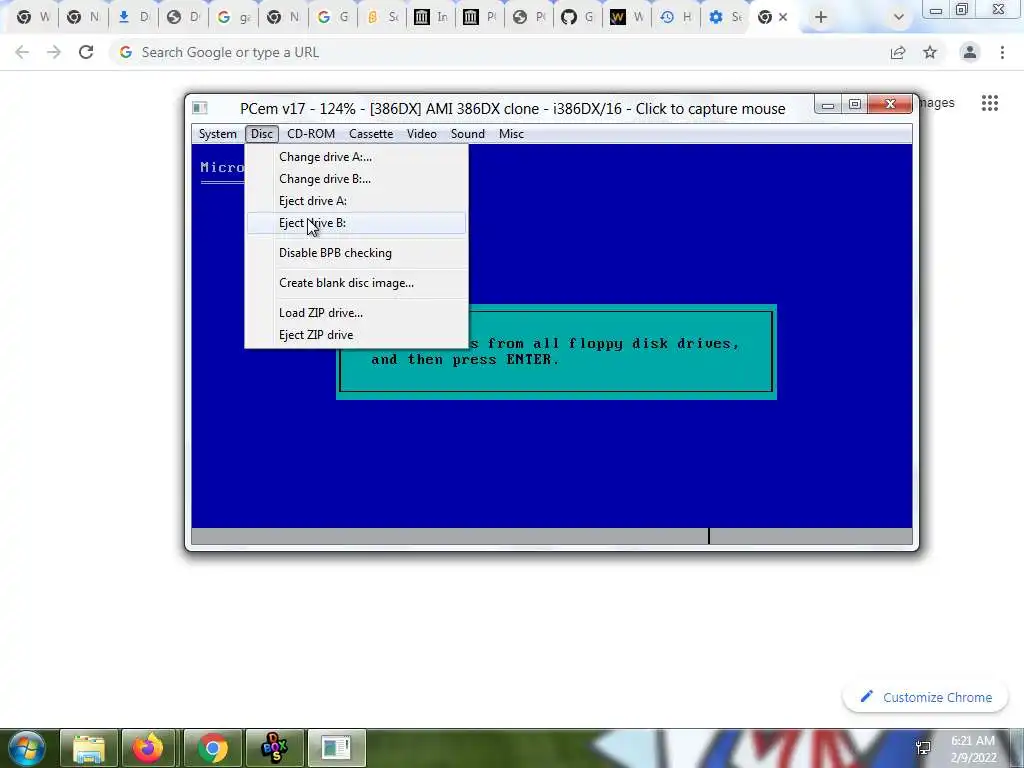1024x768 pixels.
Task: Open the Misc menu
Action: tap(511, 134)
